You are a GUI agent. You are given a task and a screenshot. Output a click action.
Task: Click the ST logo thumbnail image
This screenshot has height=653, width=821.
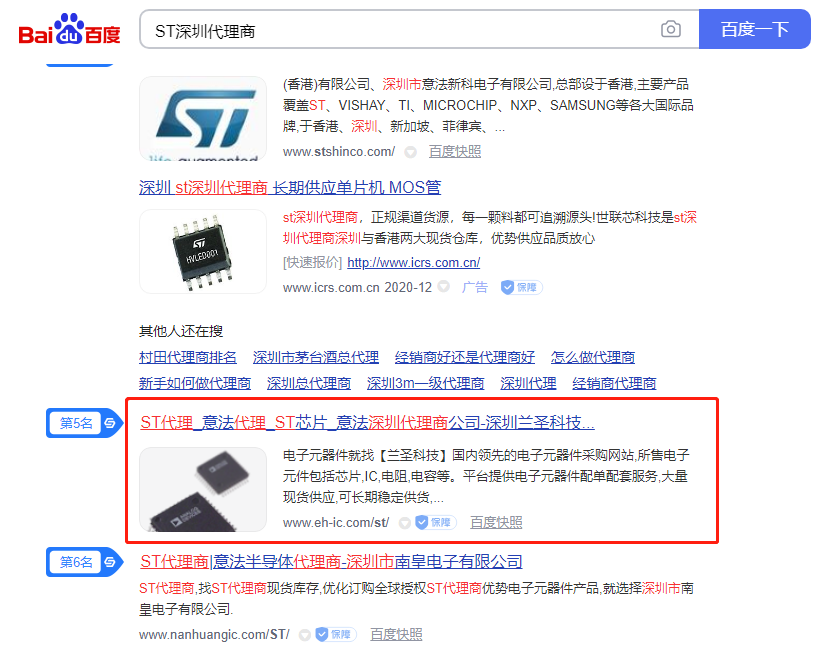coord(203,118)
